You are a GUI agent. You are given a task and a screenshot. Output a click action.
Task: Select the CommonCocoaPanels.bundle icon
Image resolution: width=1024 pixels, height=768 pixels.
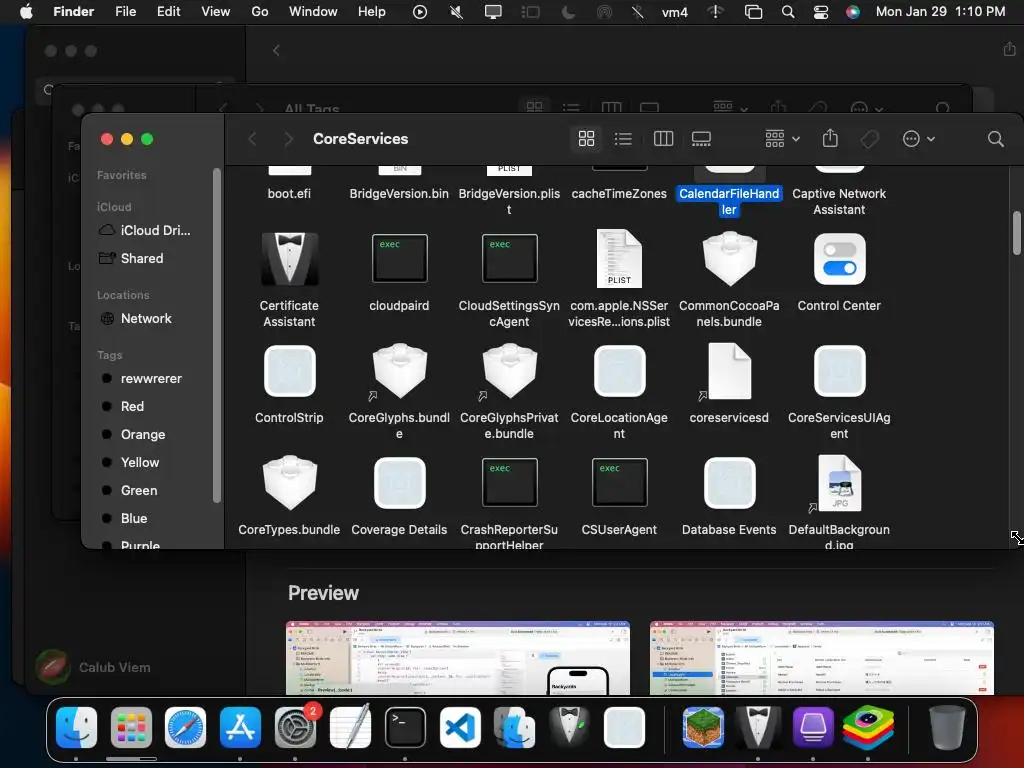(729, 259)
